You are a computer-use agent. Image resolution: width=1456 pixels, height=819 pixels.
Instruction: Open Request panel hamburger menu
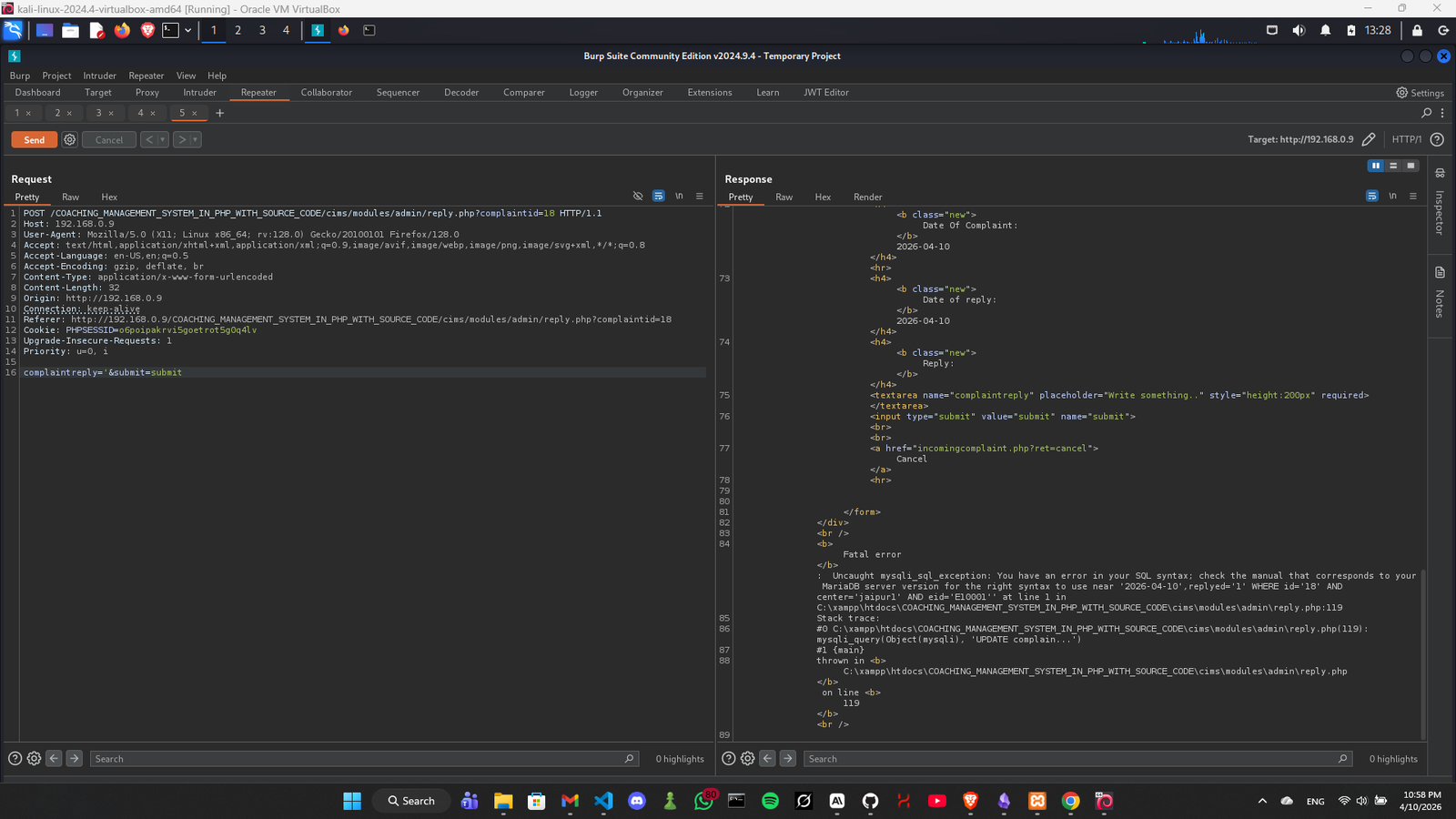(700, 196)
